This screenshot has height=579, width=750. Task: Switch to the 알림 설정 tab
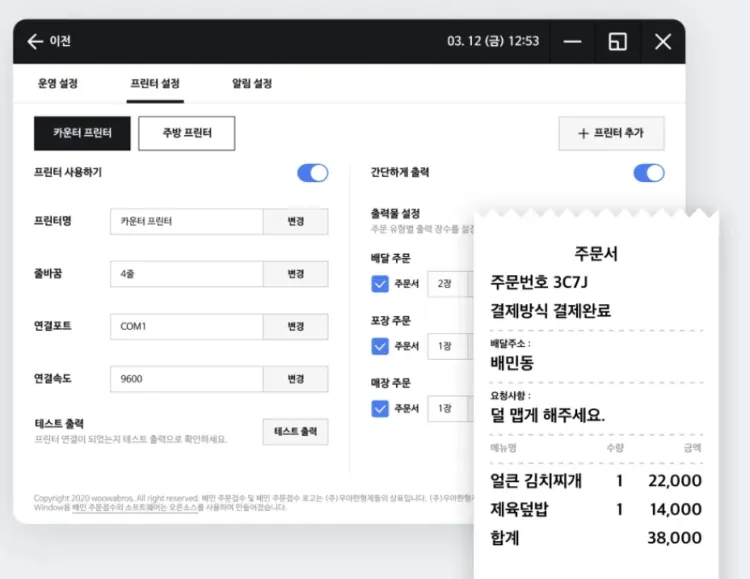pyautogui.click(x=251, y=84)
